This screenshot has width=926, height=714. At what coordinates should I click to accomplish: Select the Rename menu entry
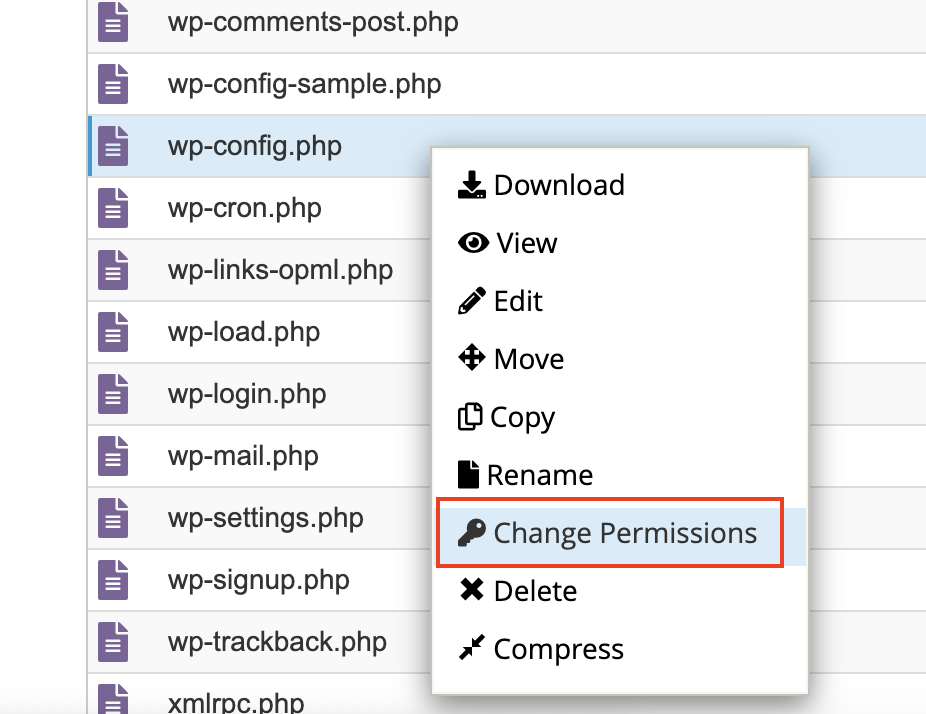pos(540,475)
